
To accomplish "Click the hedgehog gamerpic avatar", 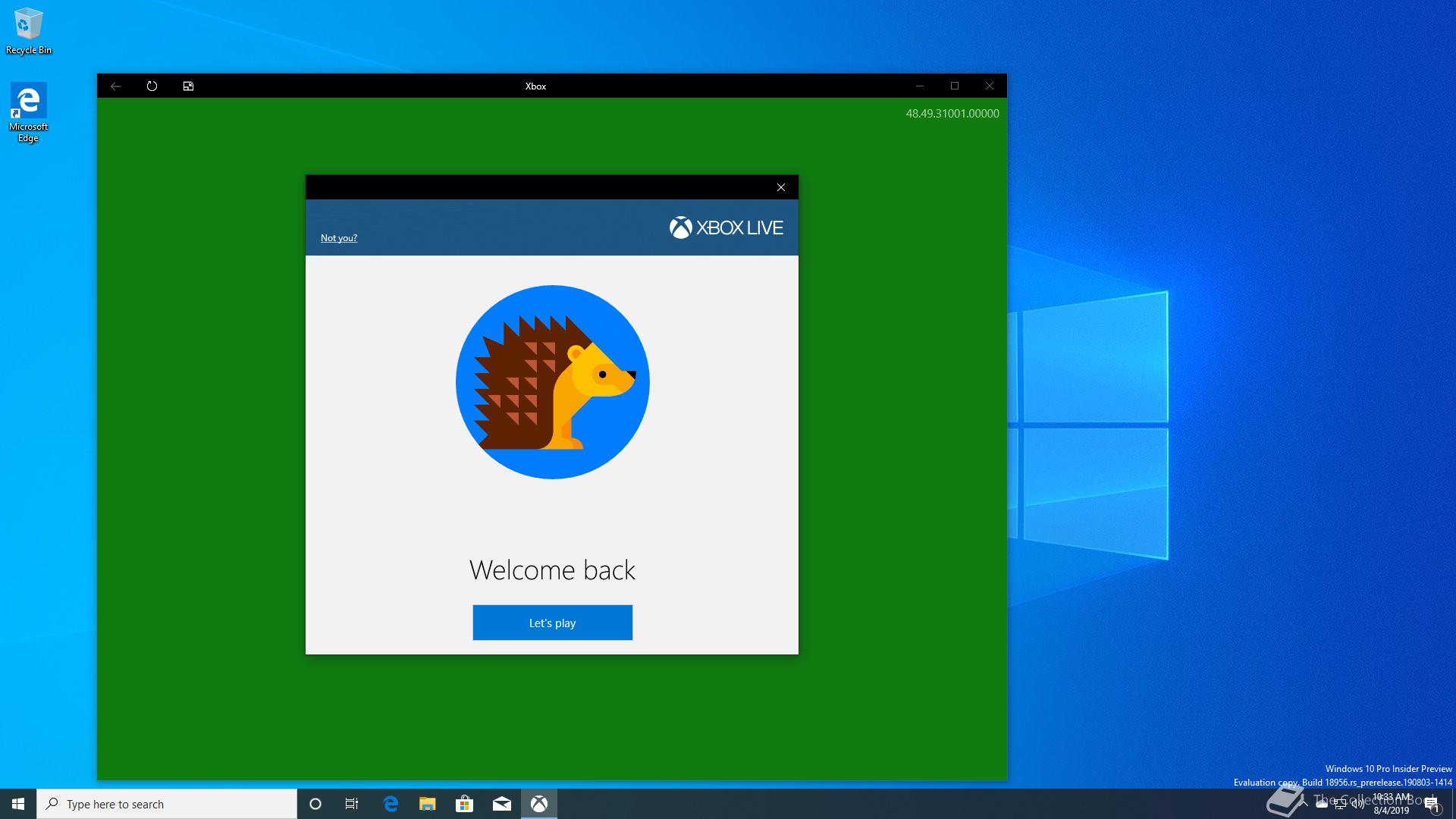I will [x=552, y=382].
